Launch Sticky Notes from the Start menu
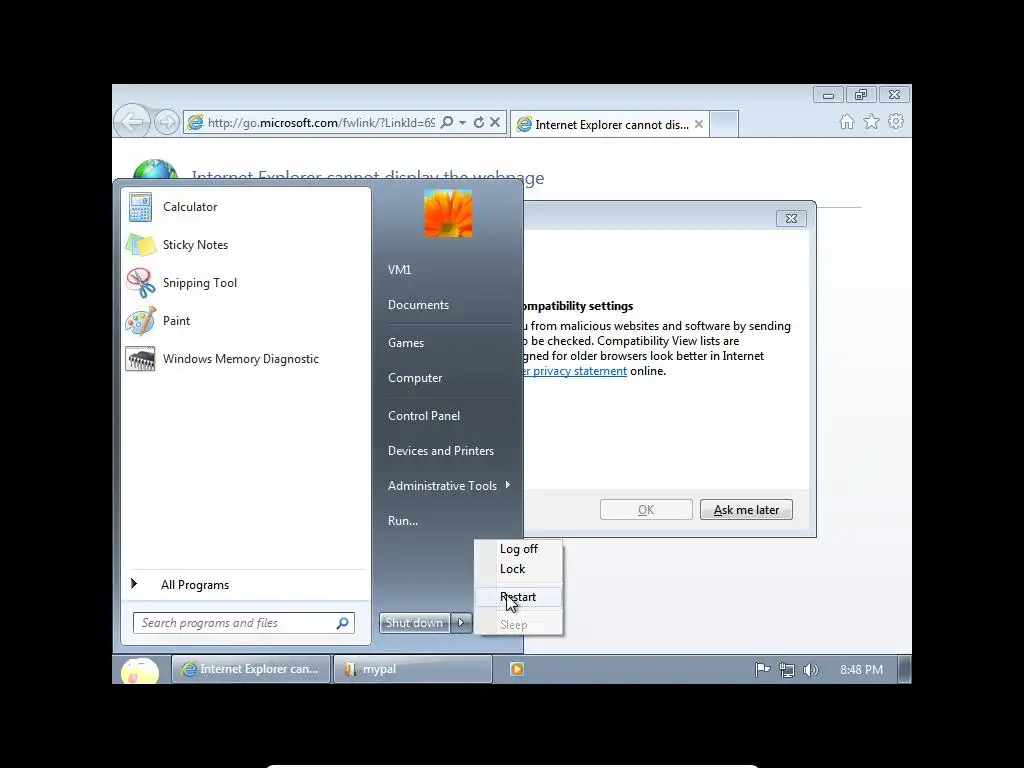 pyautogui.click(x=246, y=245)
